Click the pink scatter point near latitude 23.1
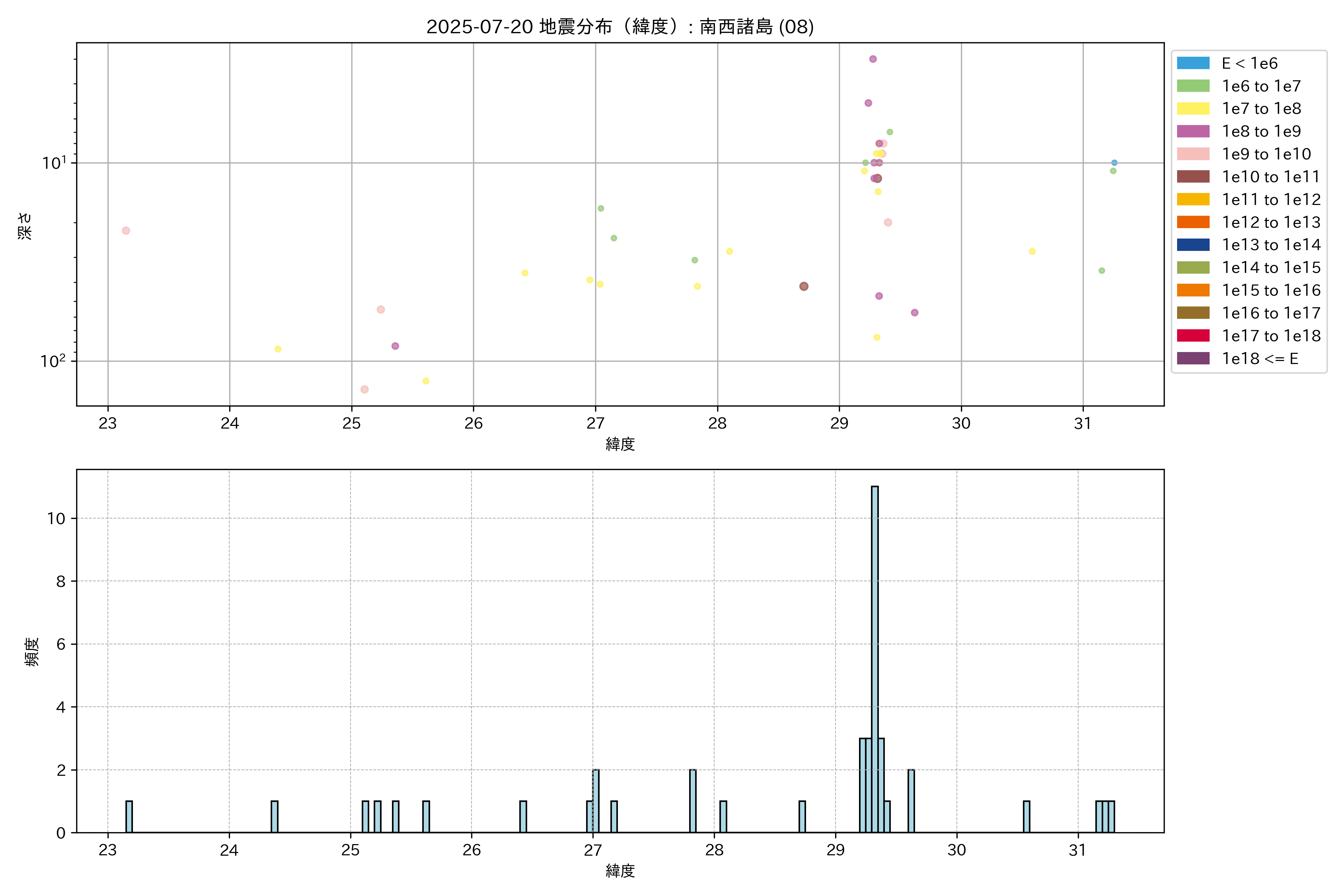 (x=126, y=231)
